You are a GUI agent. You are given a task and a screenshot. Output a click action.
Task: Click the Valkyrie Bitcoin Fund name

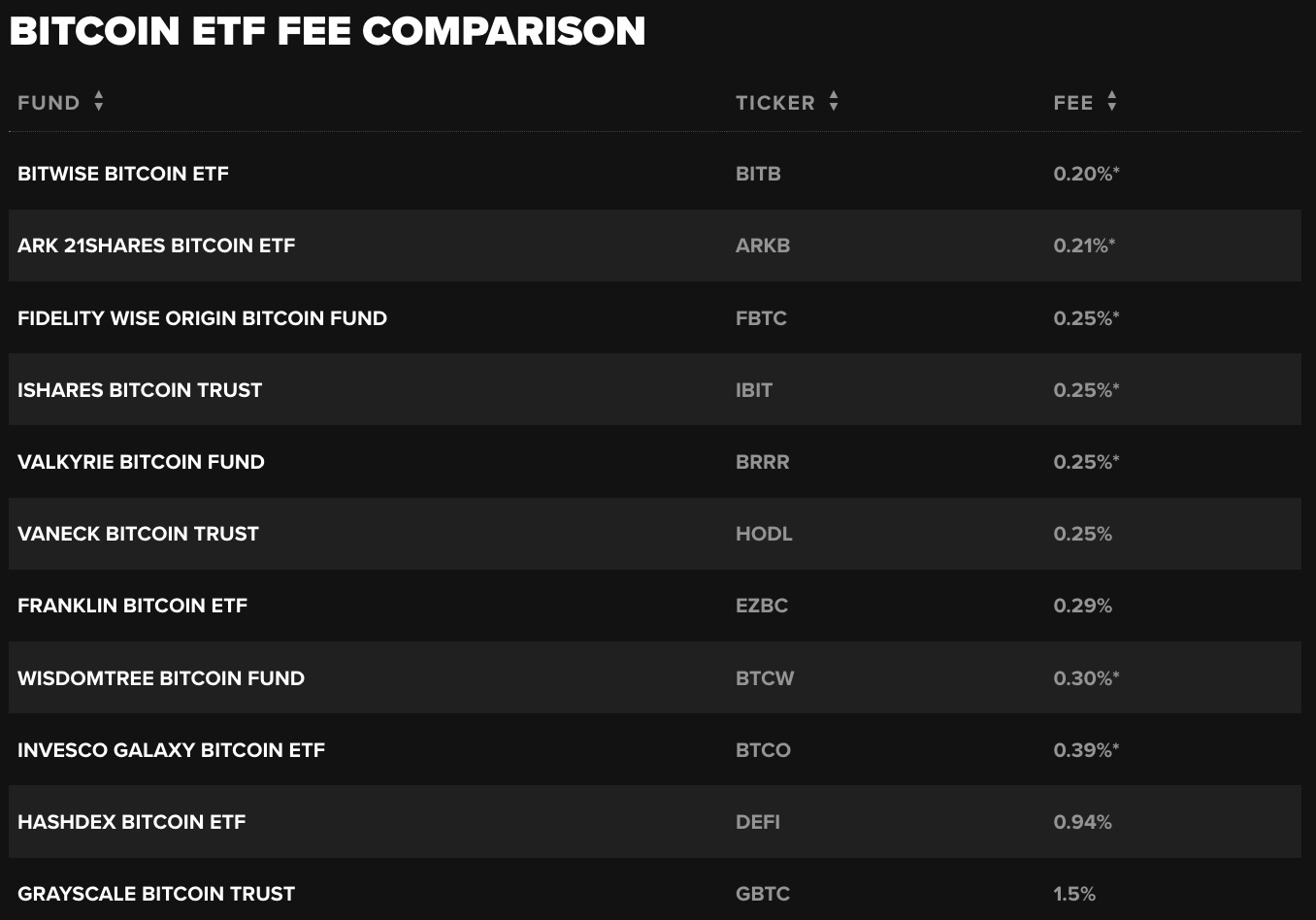pos(141,462)
